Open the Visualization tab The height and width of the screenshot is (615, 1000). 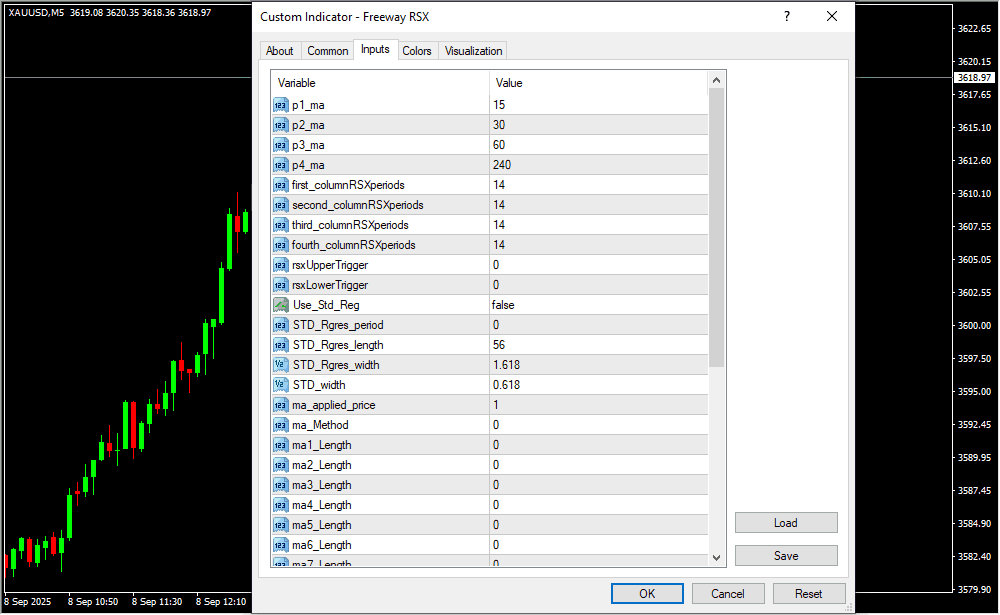474,51
